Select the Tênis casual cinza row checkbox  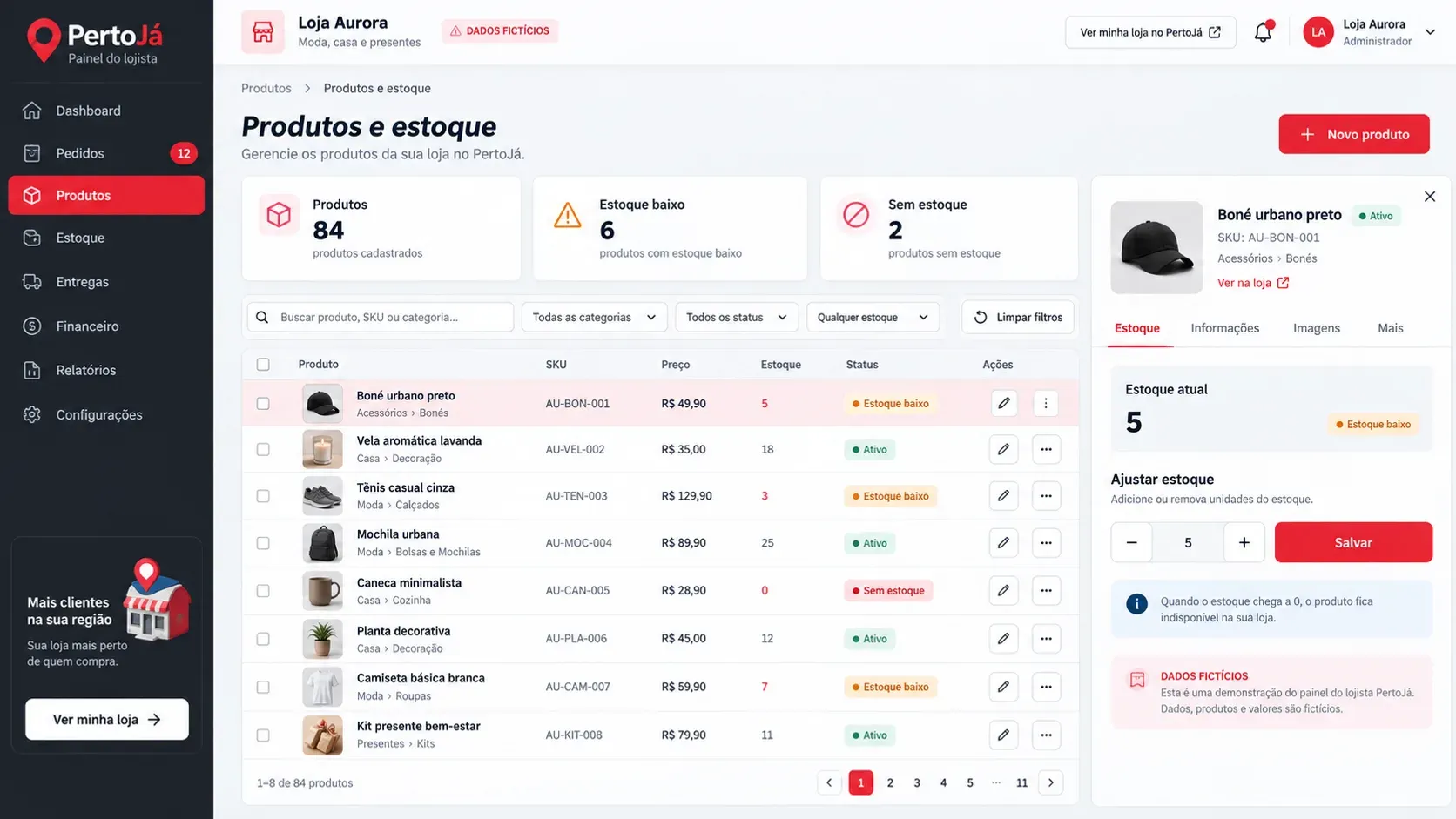pos(263,496)
